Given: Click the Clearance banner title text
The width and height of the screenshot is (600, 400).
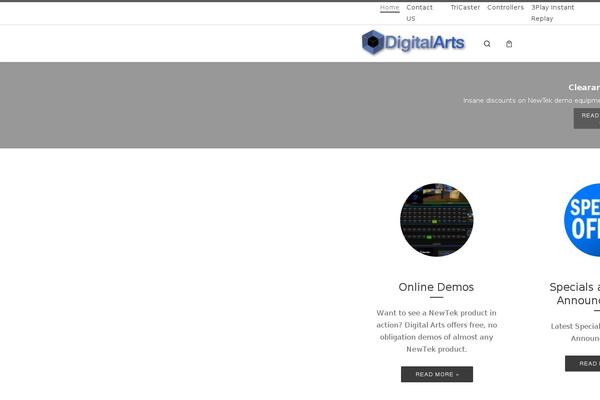Looking at the screenshot, I should pyautogui.click(x=584, y=87).
